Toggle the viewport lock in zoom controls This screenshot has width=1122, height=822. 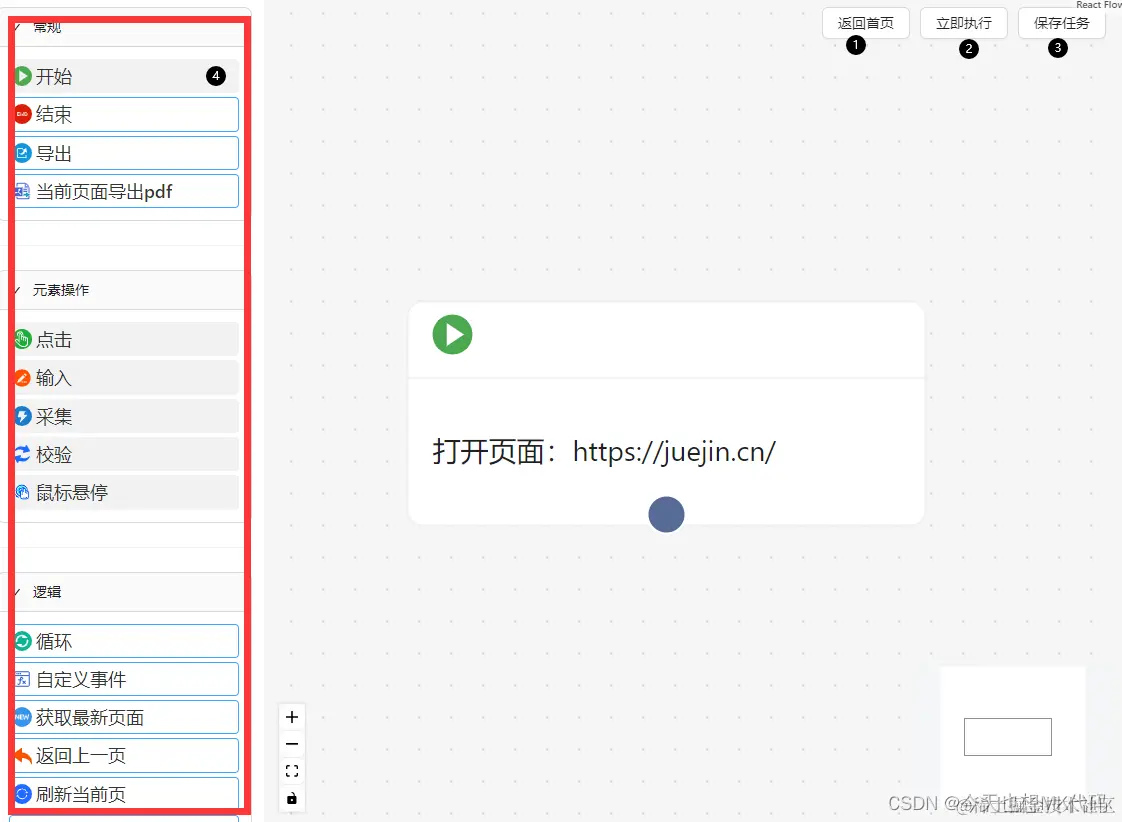click(291, 798)
